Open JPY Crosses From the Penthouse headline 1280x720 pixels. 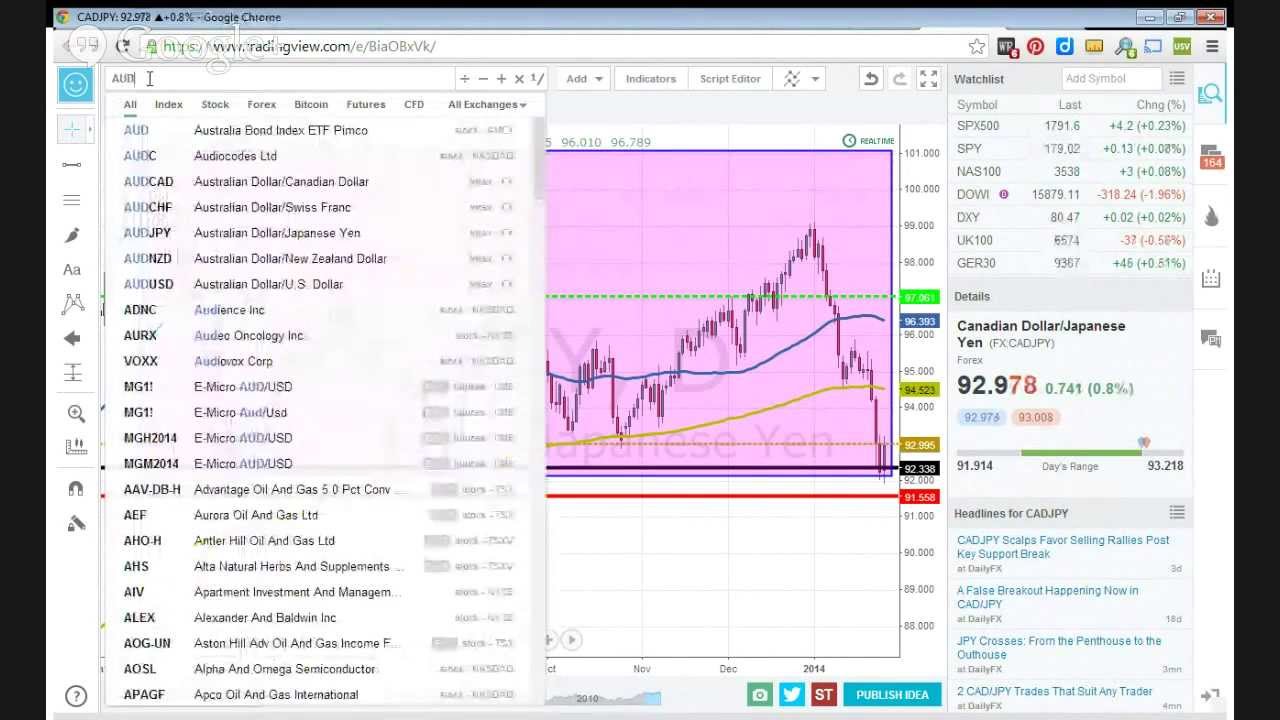tap(1058, 648)
